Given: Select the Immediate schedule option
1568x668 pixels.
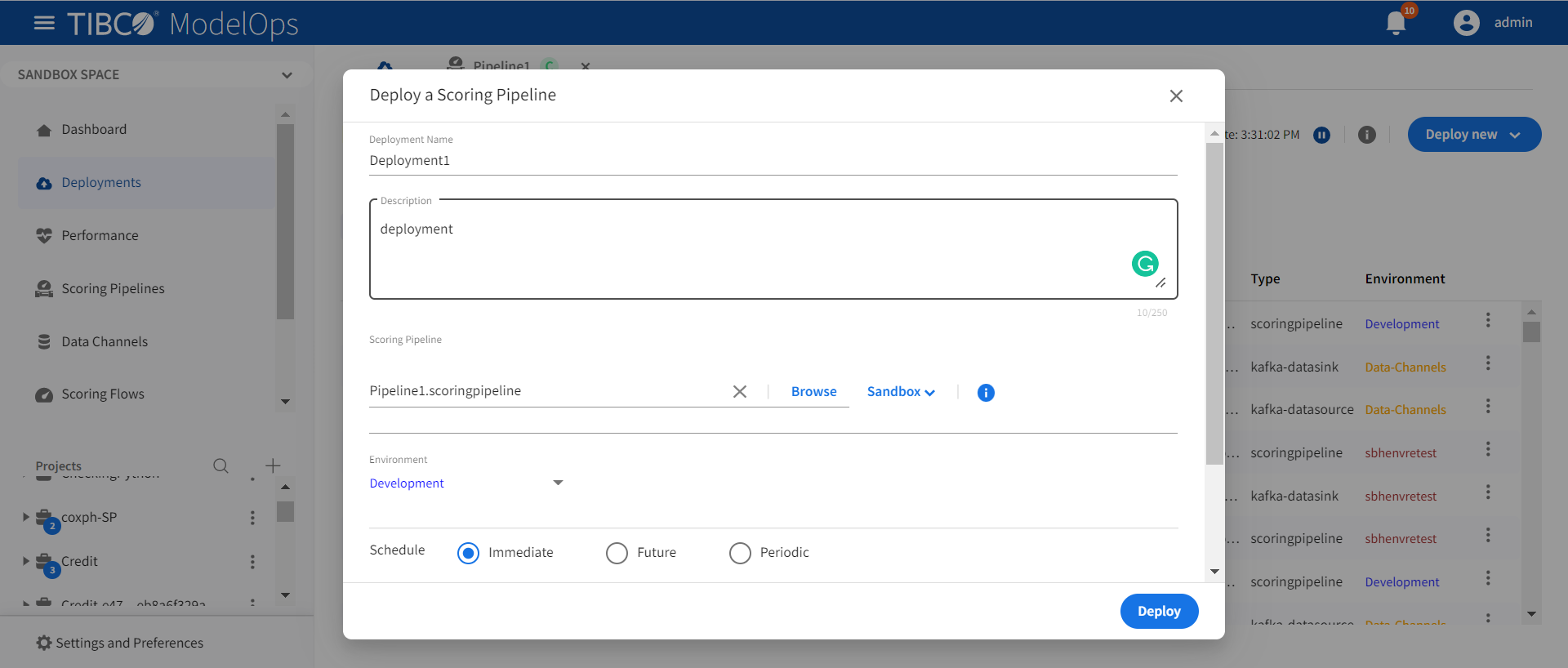Looking at the screenshot, I should [x=469, y=553].
